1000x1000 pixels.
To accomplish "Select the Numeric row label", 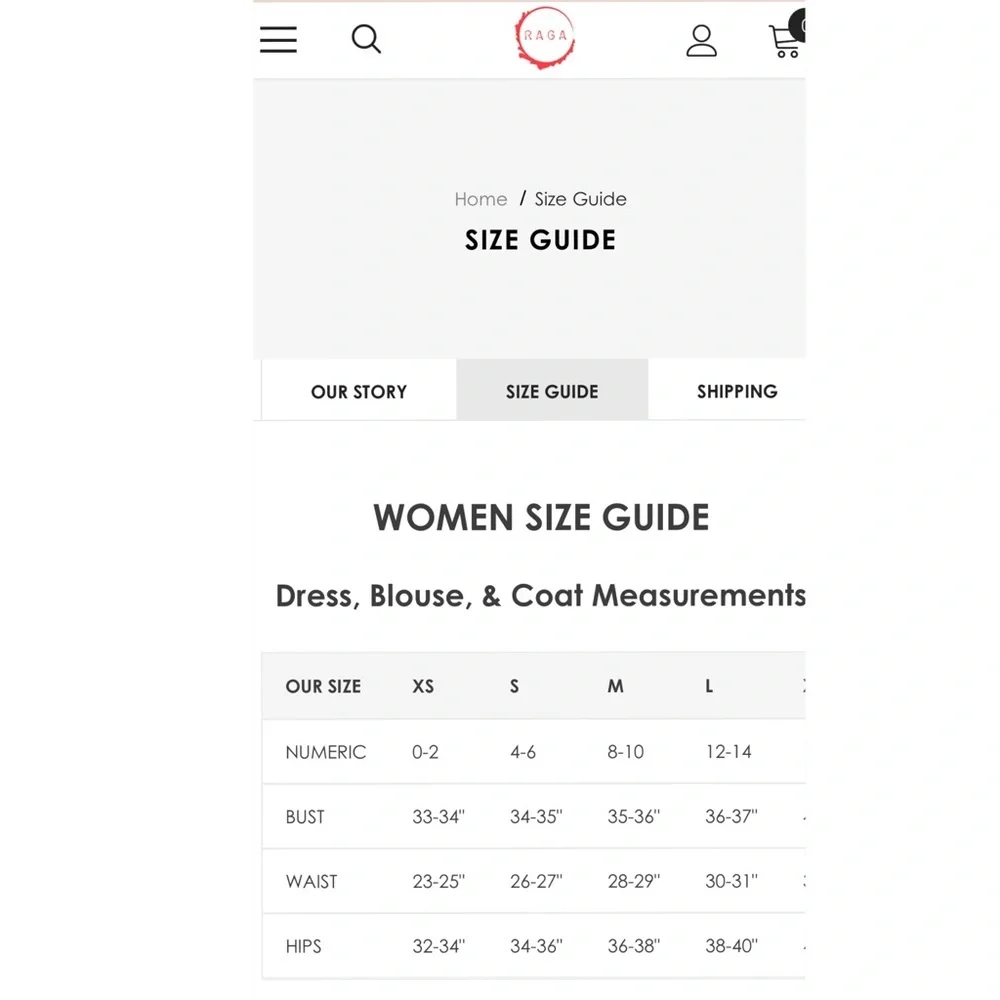I will click(325, 752).
